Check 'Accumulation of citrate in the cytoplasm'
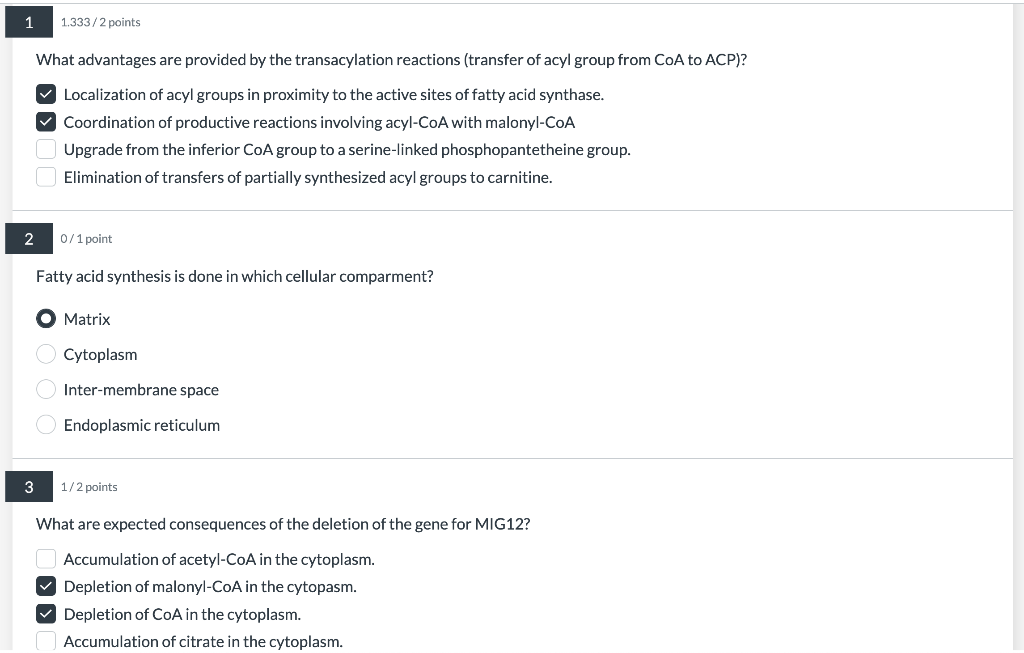This screenshot has height=653, width=1024. coord(46,640)
